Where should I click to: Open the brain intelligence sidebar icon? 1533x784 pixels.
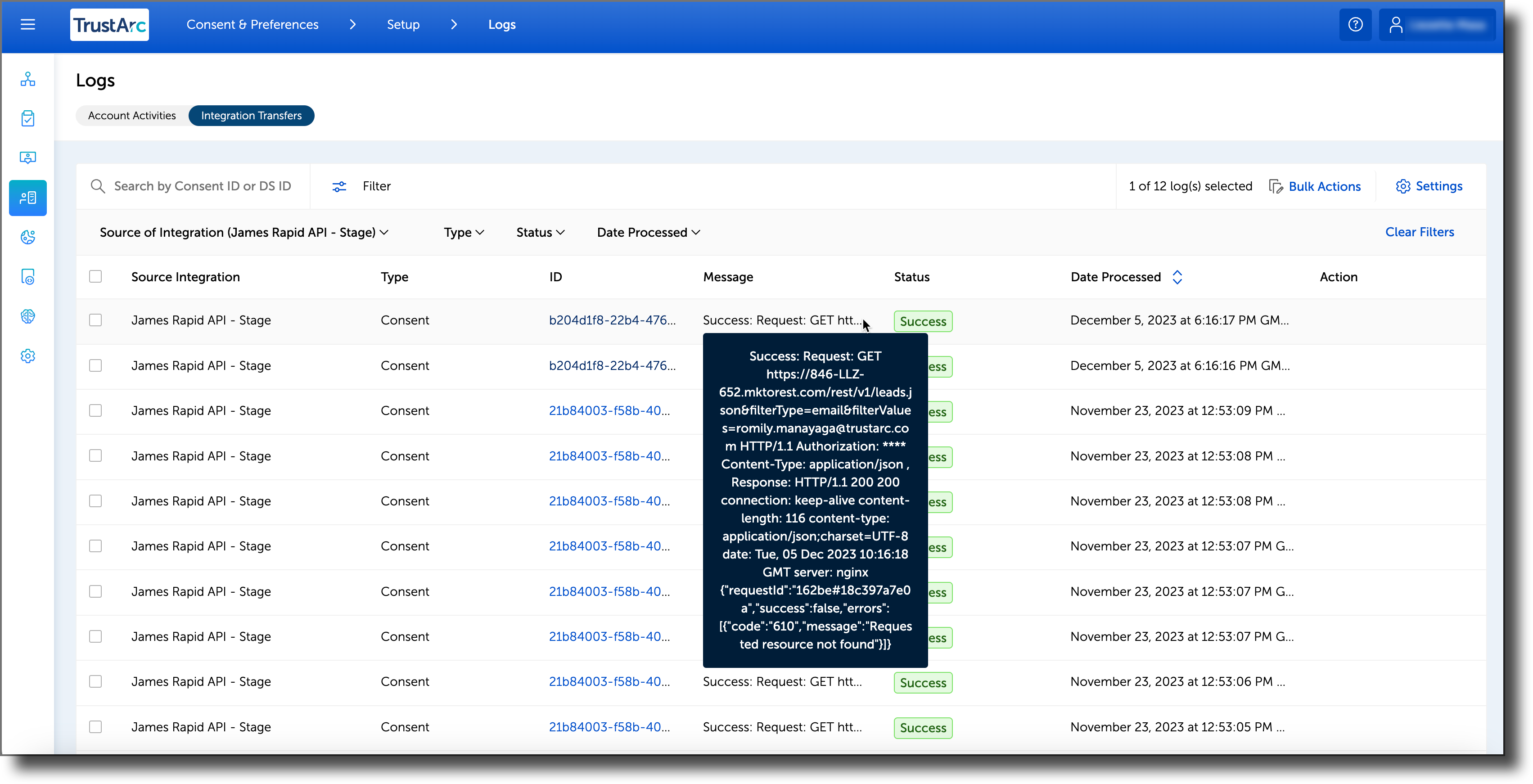point(28,316)
